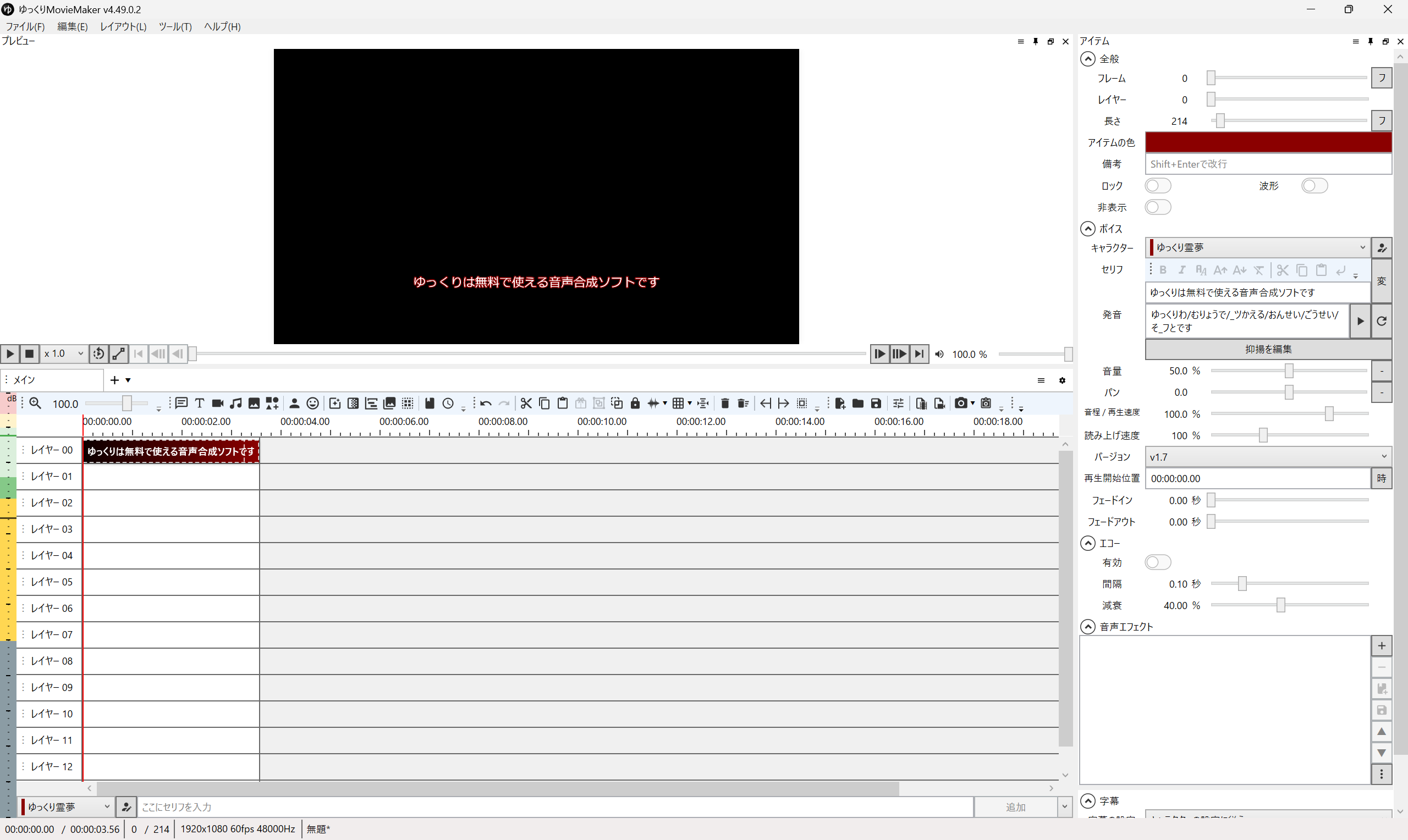The image size is (1408, 840).
Task: Click the text item (T) icon
Action: tap(199, 403)
